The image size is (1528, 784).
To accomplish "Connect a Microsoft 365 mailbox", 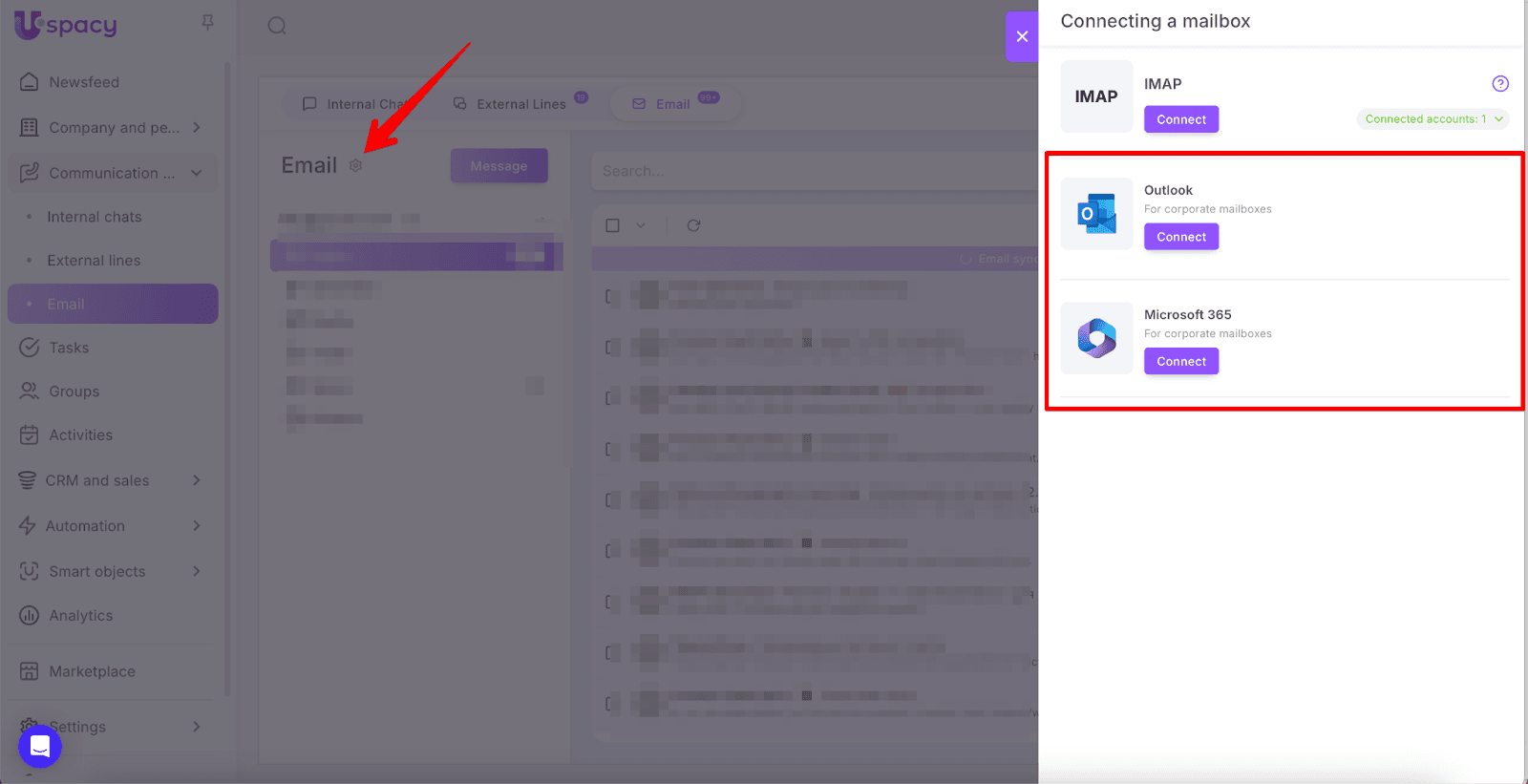I will (1181, 361).
